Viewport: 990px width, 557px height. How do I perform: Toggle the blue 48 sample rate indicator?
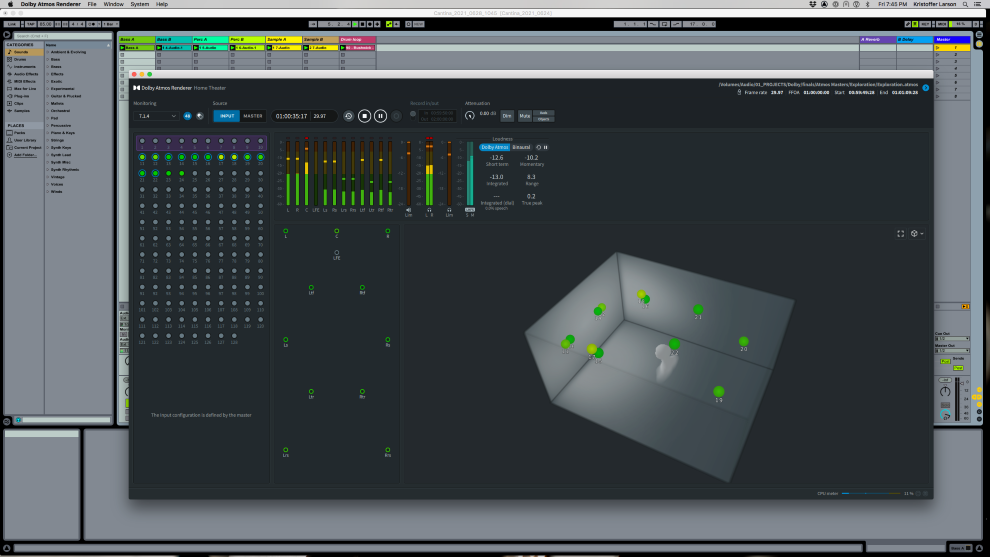tap(188, 116)
